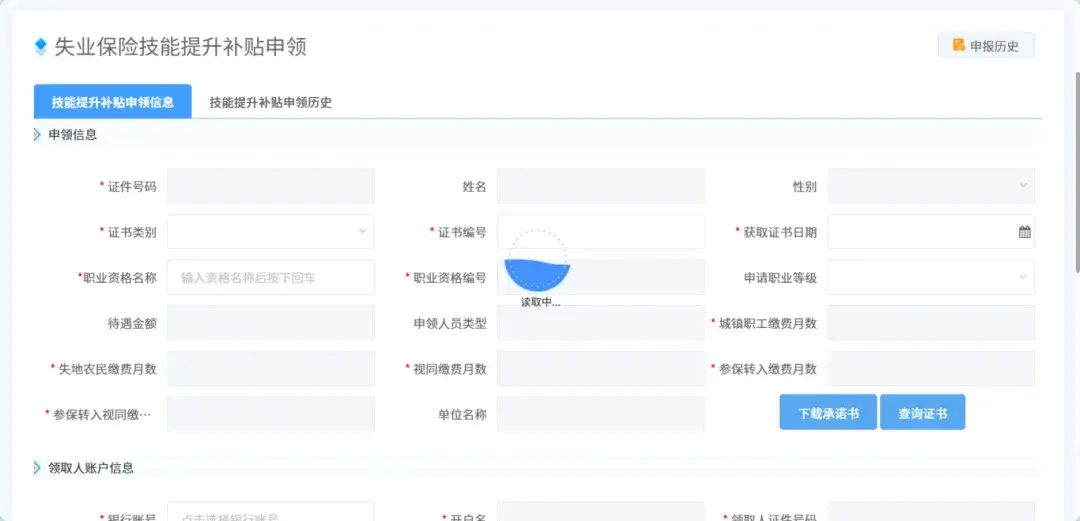Click the 银行账号 selection field

pyautogui.click(x=271, y=512)
